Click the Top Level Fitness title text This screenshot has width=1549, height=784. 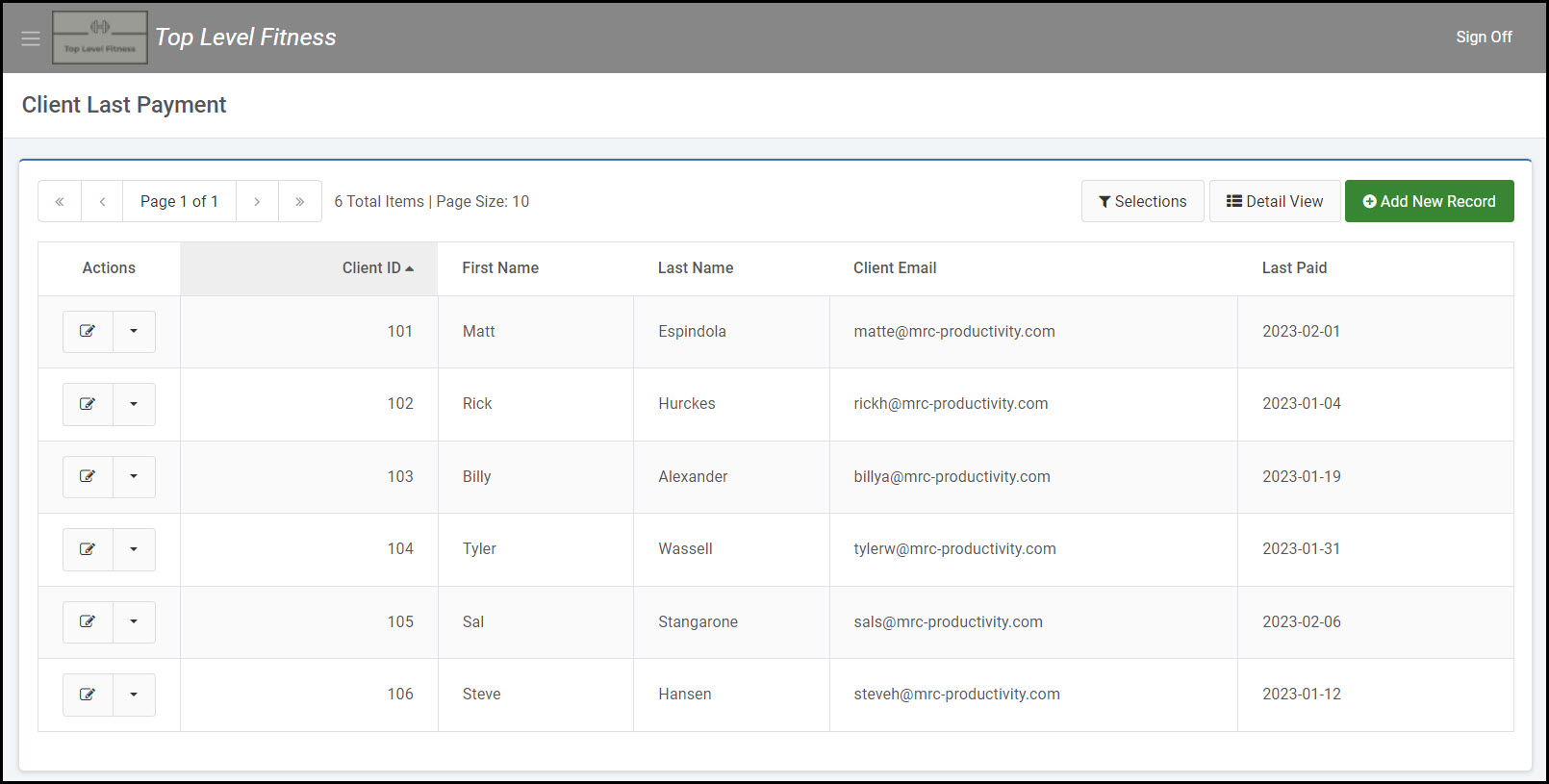coord(245,38)
